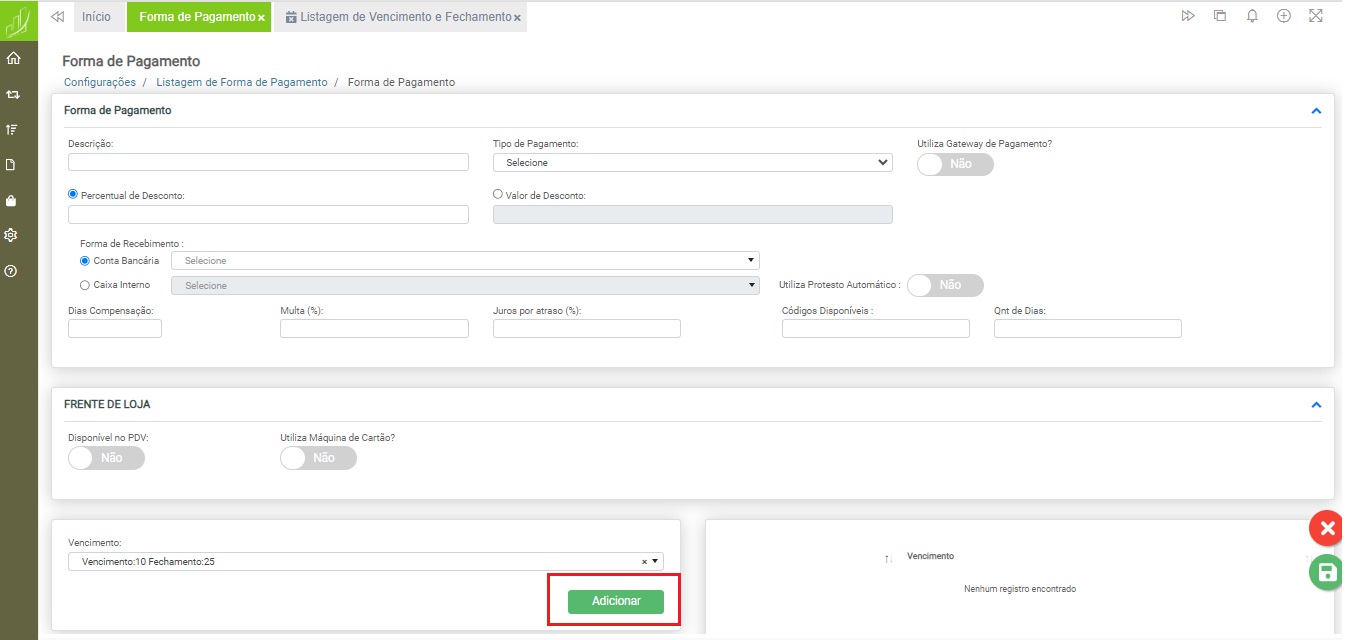The image size is (1351, 640).
Task: Click the red cancel X button
Action: click(x=1327, y=528)
